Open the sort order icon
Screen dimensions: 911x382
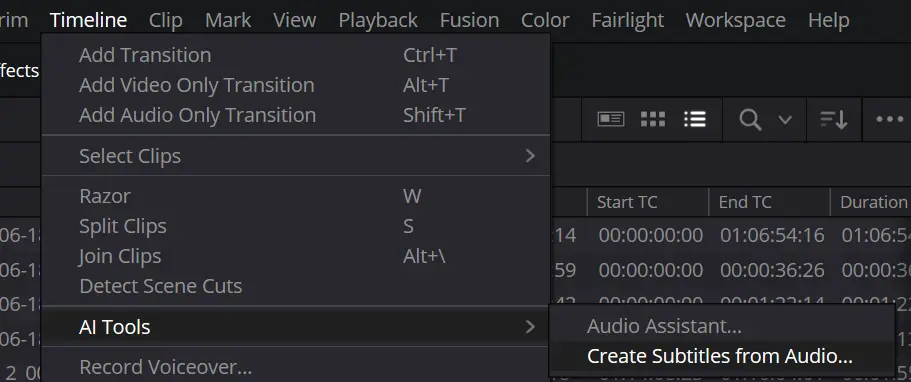[x=834, y=120]
